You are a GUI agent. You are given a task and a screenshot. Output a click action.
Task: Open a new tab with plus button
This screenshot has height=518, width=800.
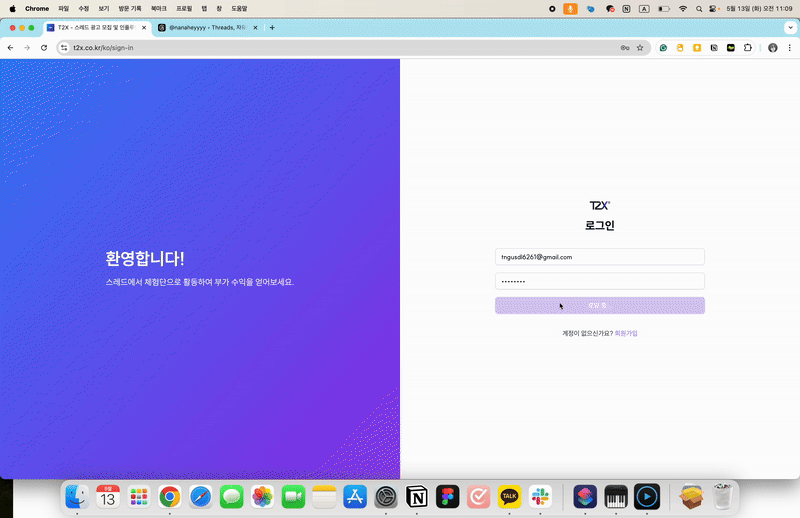tap(272, 28)
